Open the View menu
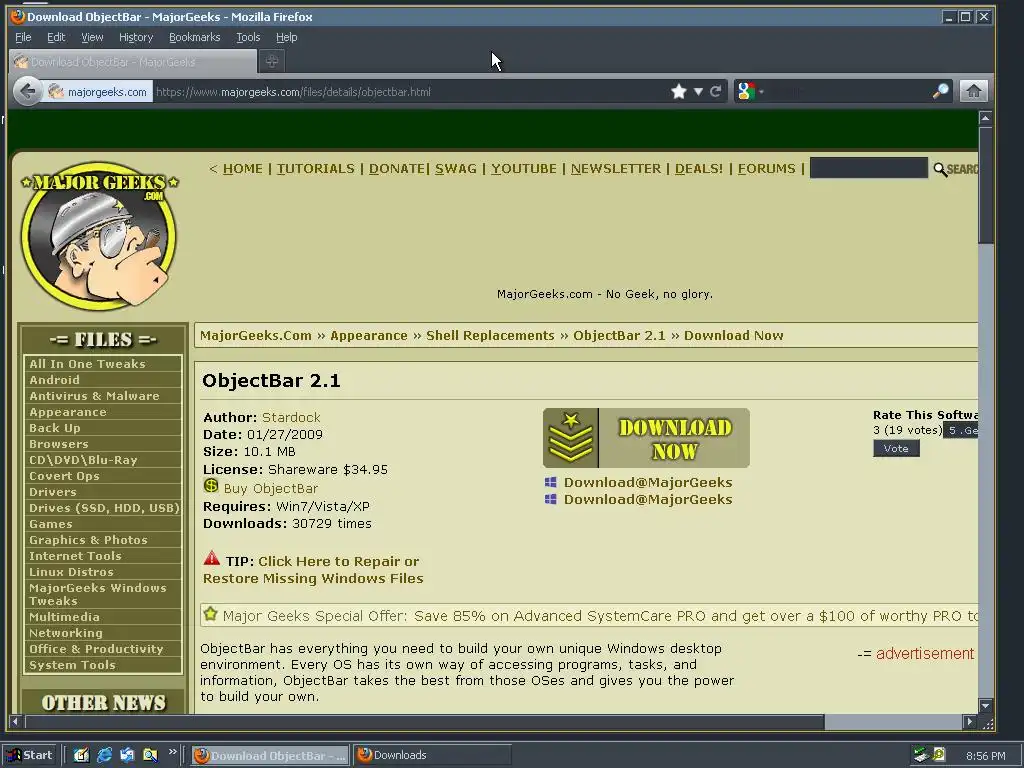The image size is (1024, 768). pyautogui.click(x=92, y=37)
